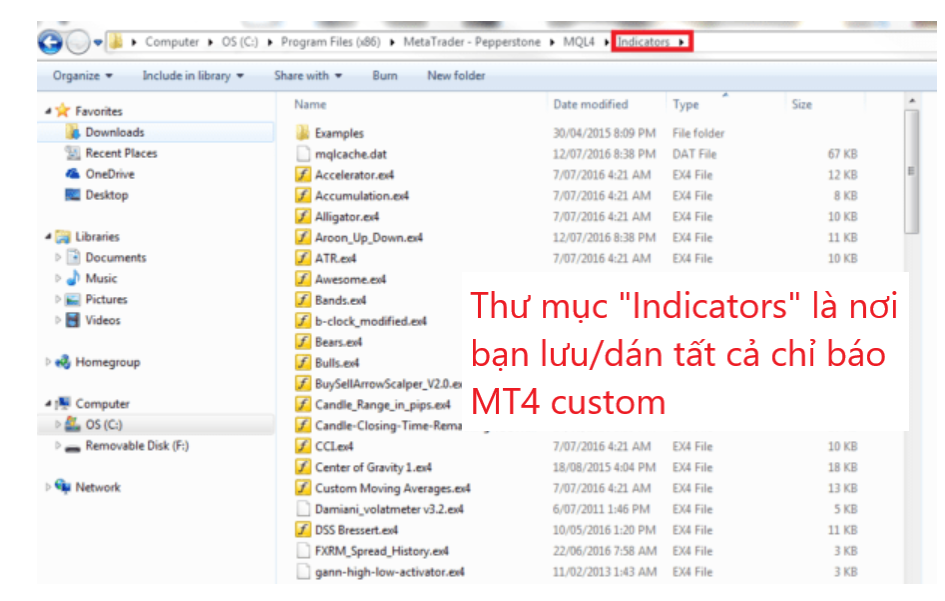Select MetaTrader - Pepperstone breadcrumb
945x601 pixels.
coord(472,42)
